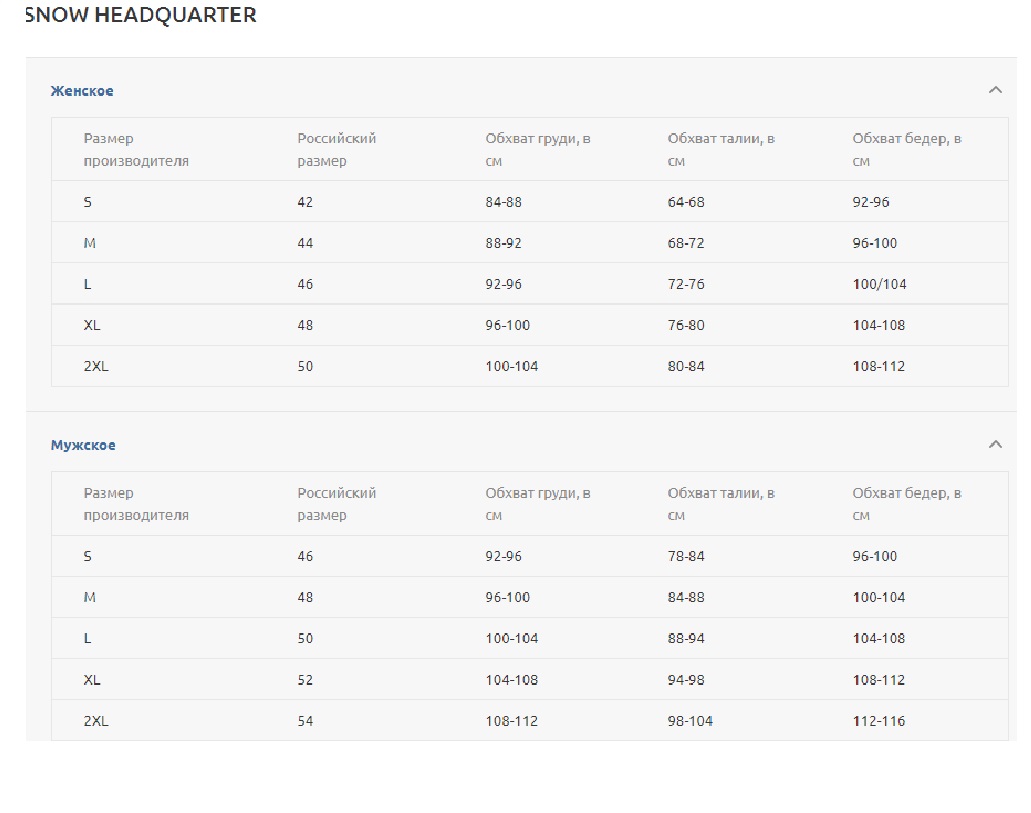Screen dimensions: 1031x813
Task: Collapse the Женское section chevron
Action: coord(994,90)
